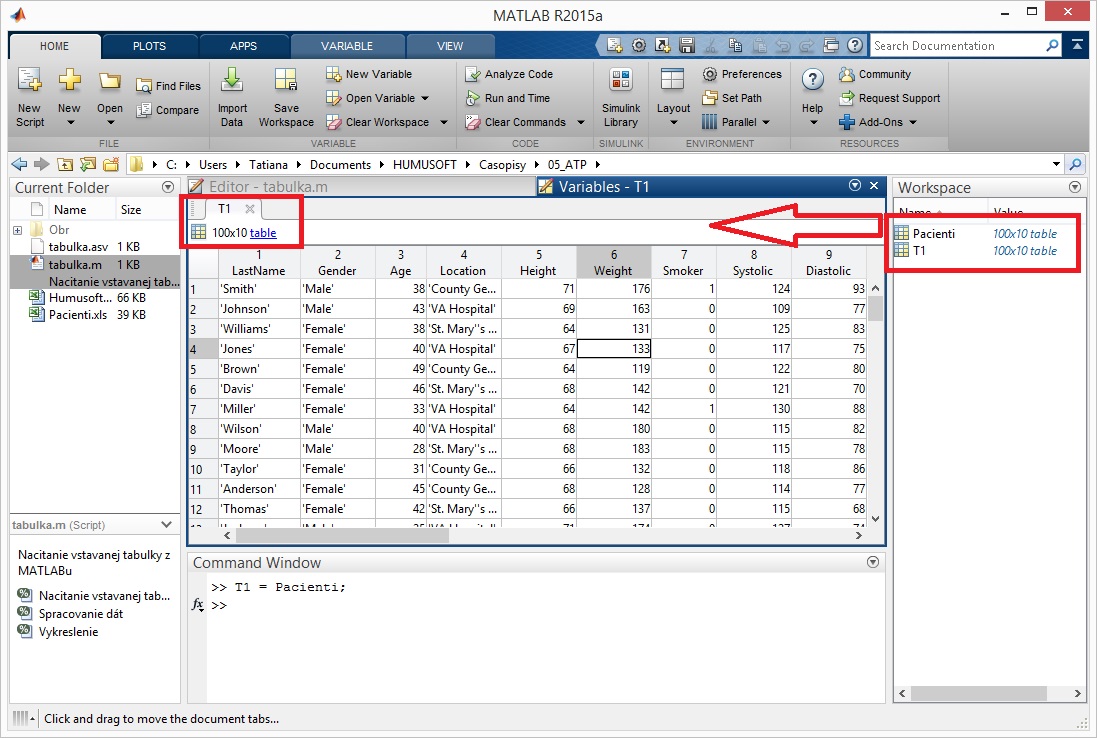This screenshot has width=1097, height=738.
Task: Click the Back arrow in folder toolbar
Action: [19, 164]
